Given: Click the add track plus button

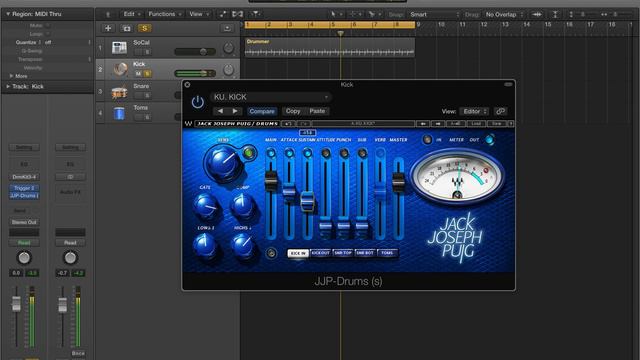Looking at the screenshot, I should (108, 28).
